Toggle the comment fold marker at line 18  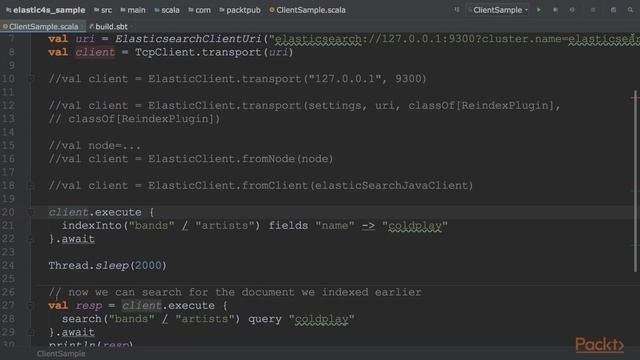pyautogui.click(x=31, y=186)
